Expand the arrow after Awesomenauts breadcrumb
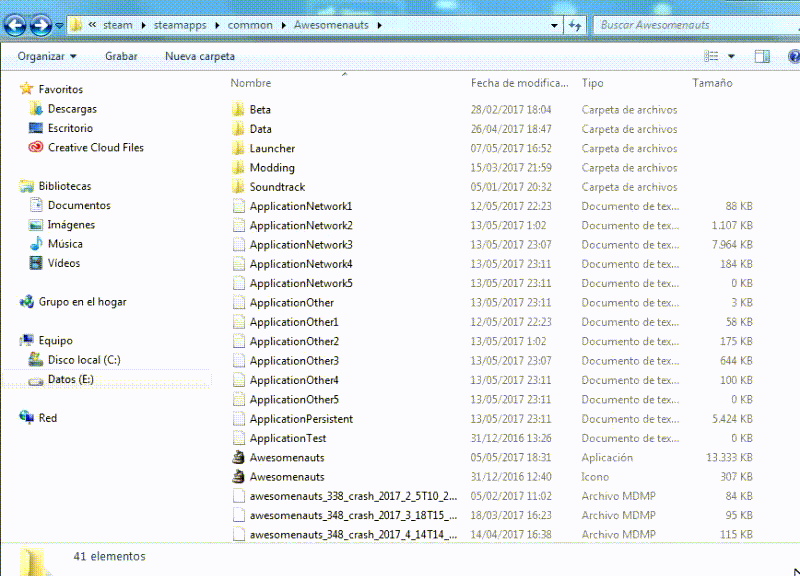Screen dimensions: 800x576 click(x=380, y=25)
